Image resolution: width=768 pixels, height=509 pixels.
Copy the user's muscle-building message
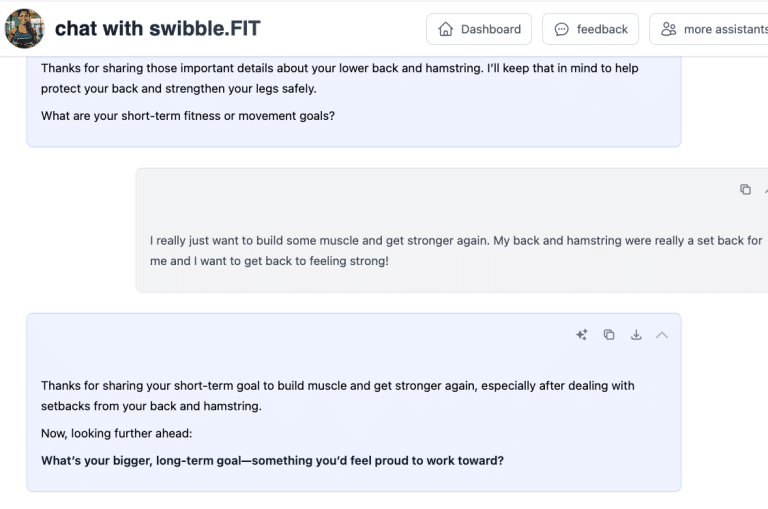point(745,189)
